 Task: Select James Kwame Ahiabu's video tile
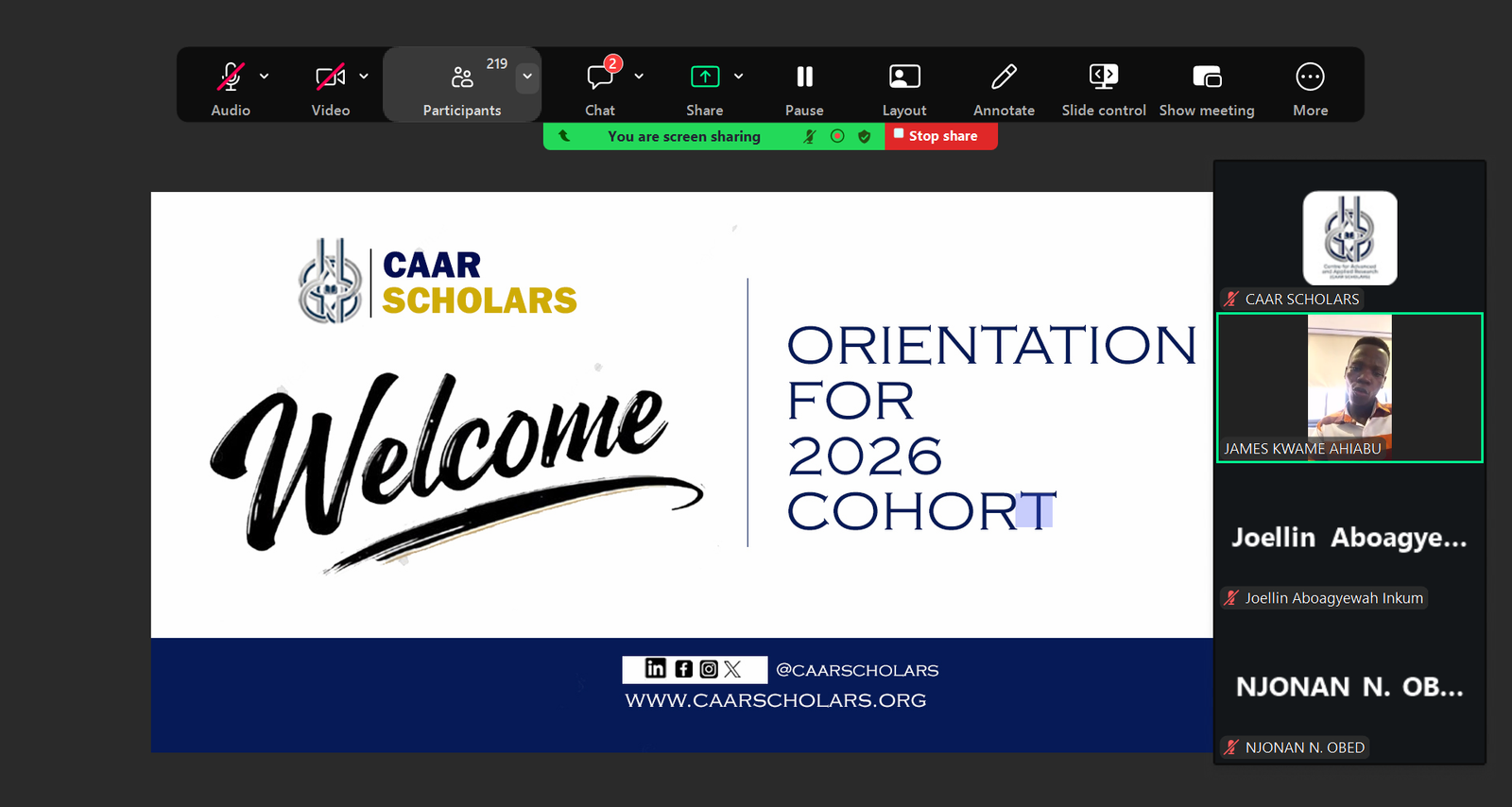1349,387
